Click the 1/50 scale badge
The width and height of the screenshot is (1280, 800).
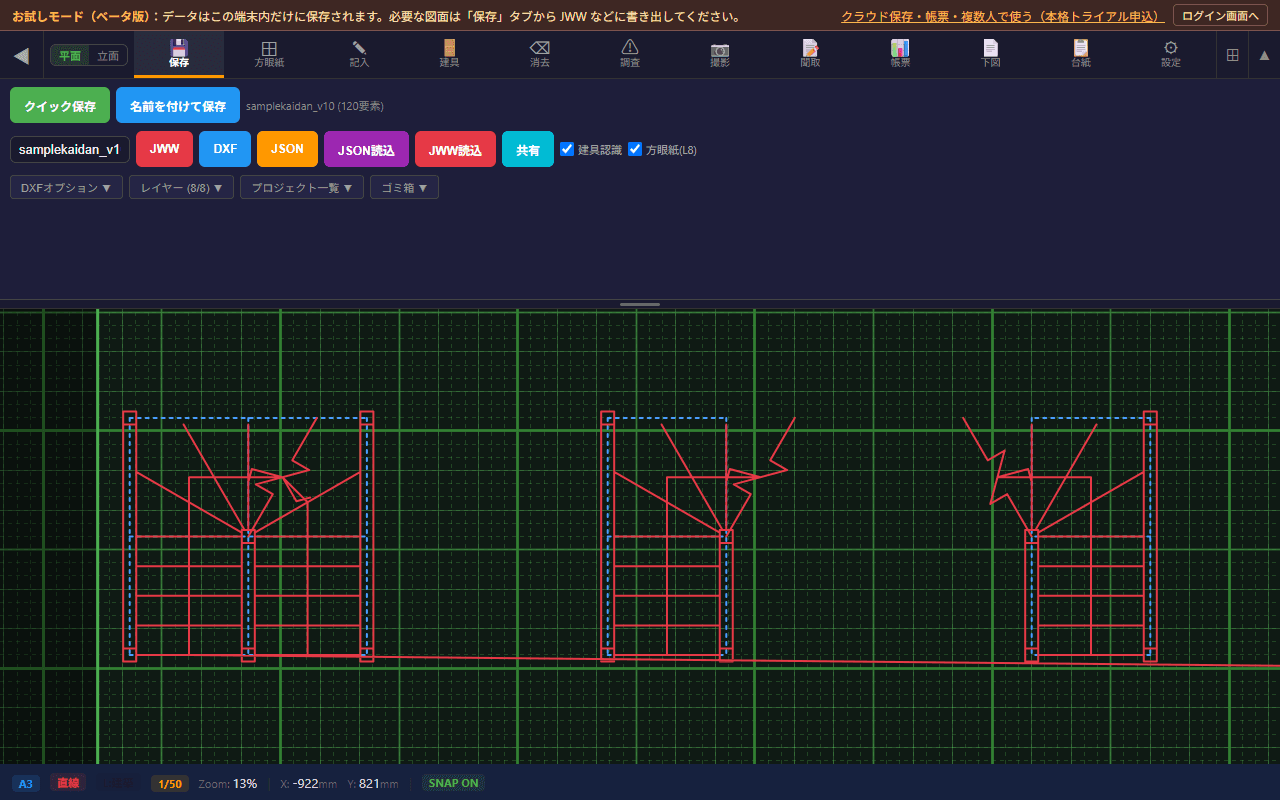(x=170, y=783)
